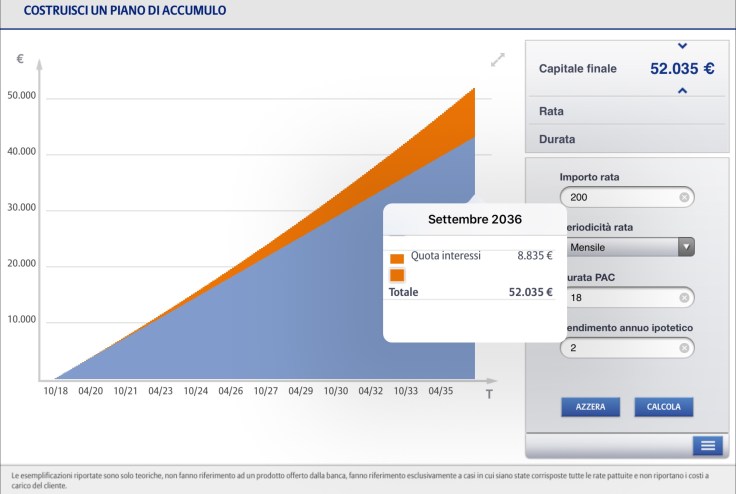Click the down chevron above Capitale finale
736x494 pixels.
click(683, 46)
